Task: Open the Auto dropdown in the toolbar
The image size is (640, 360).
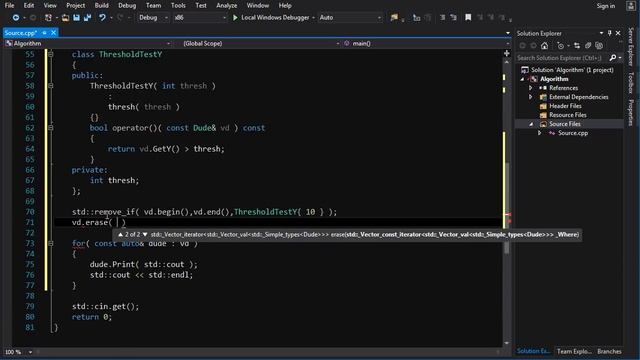Action: 350,18
